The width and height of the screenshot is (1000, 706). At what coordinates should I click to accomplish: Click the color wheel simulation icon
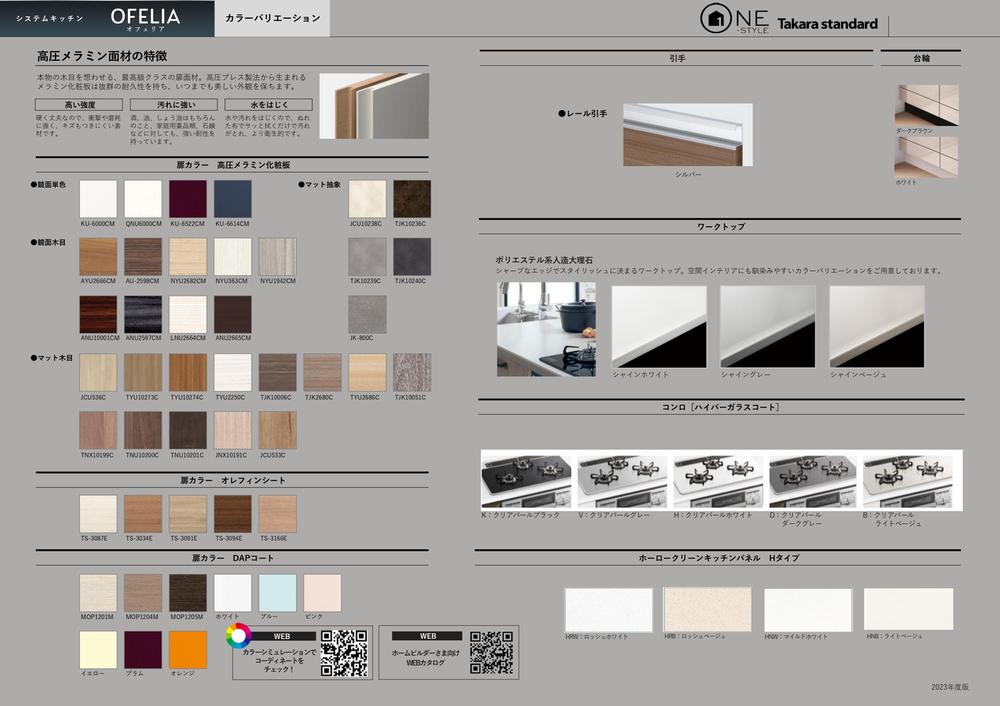coord(238,635)
